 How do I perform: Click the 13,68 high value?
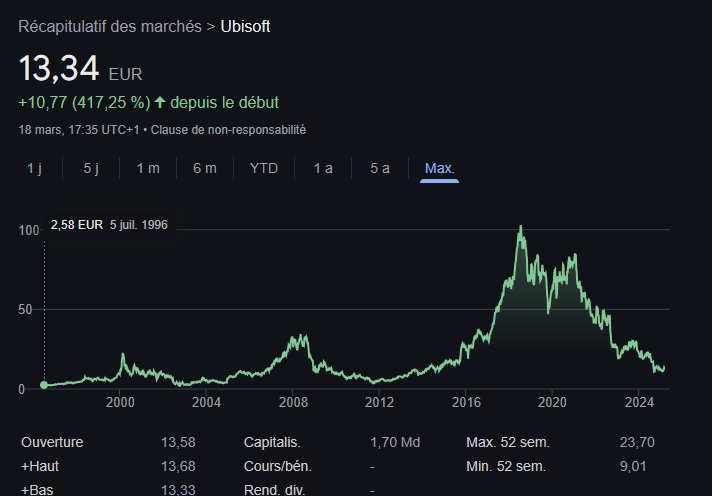coord(178,466)
